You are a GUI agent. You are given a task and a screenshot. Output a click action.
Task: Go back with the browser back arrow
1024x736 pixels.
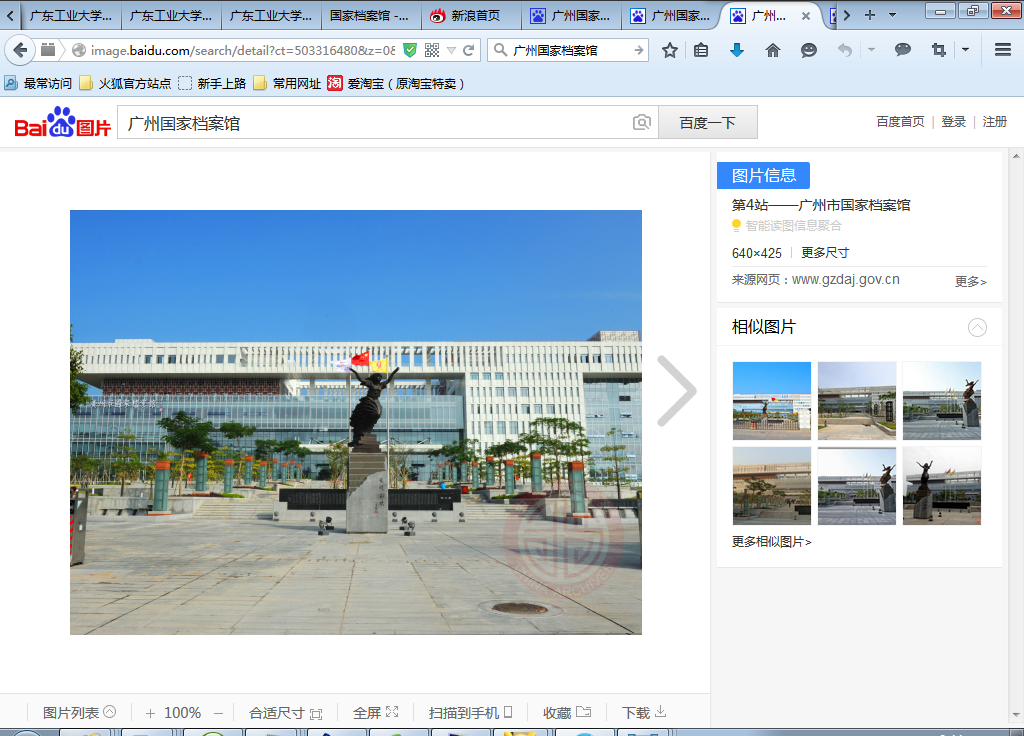pos(20,50)
